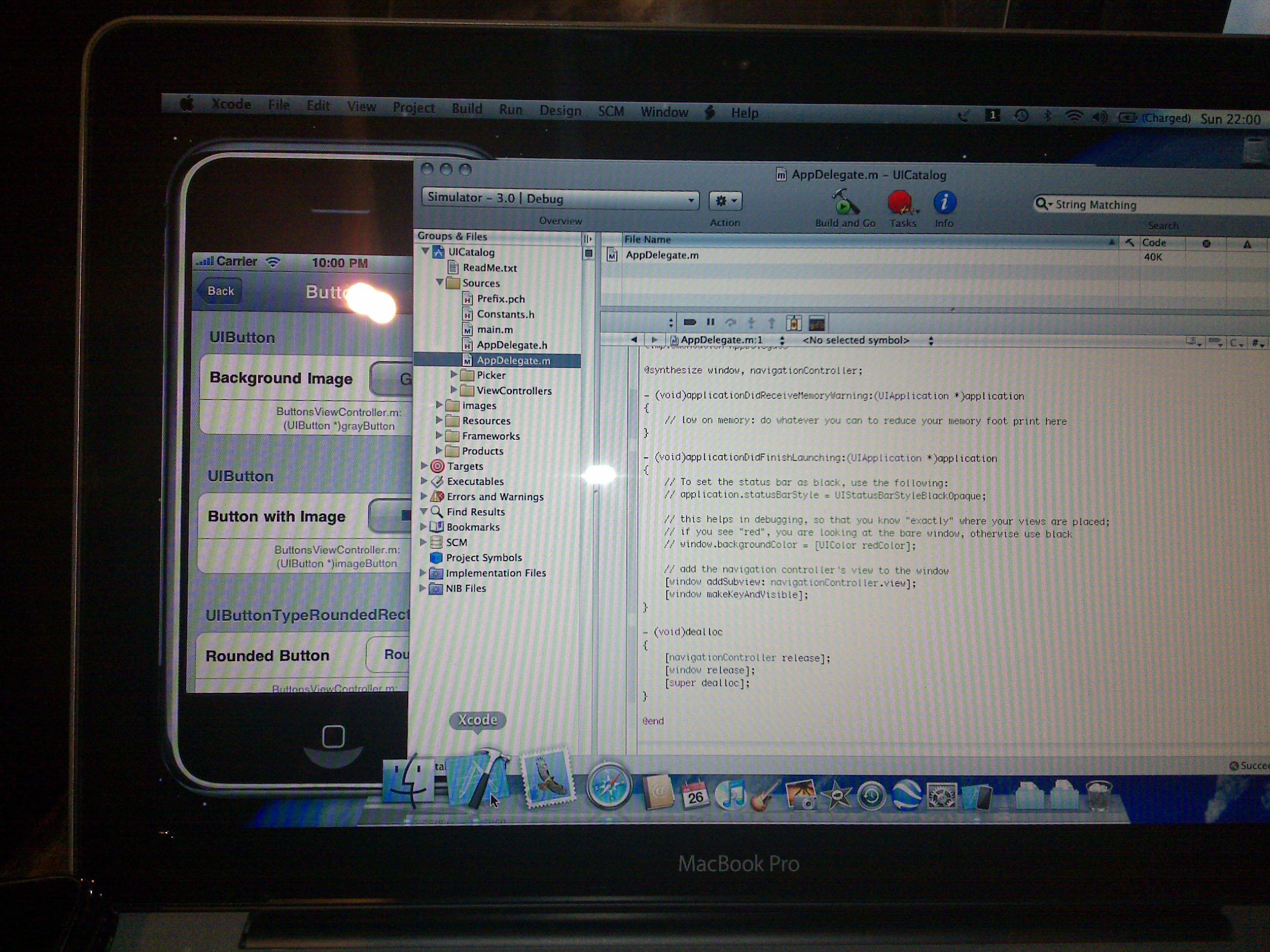Collapse the Sources folder

click(x=439, y=283)
